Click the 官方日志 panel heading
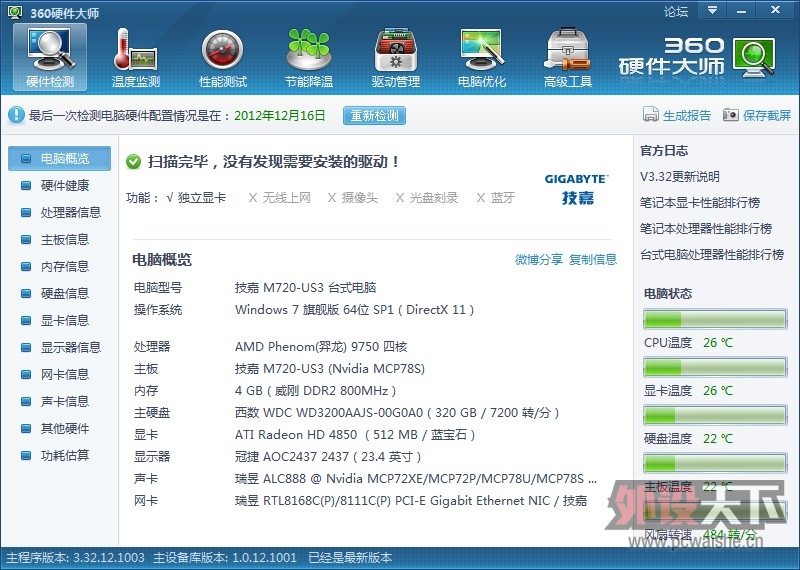 [664, 151]
